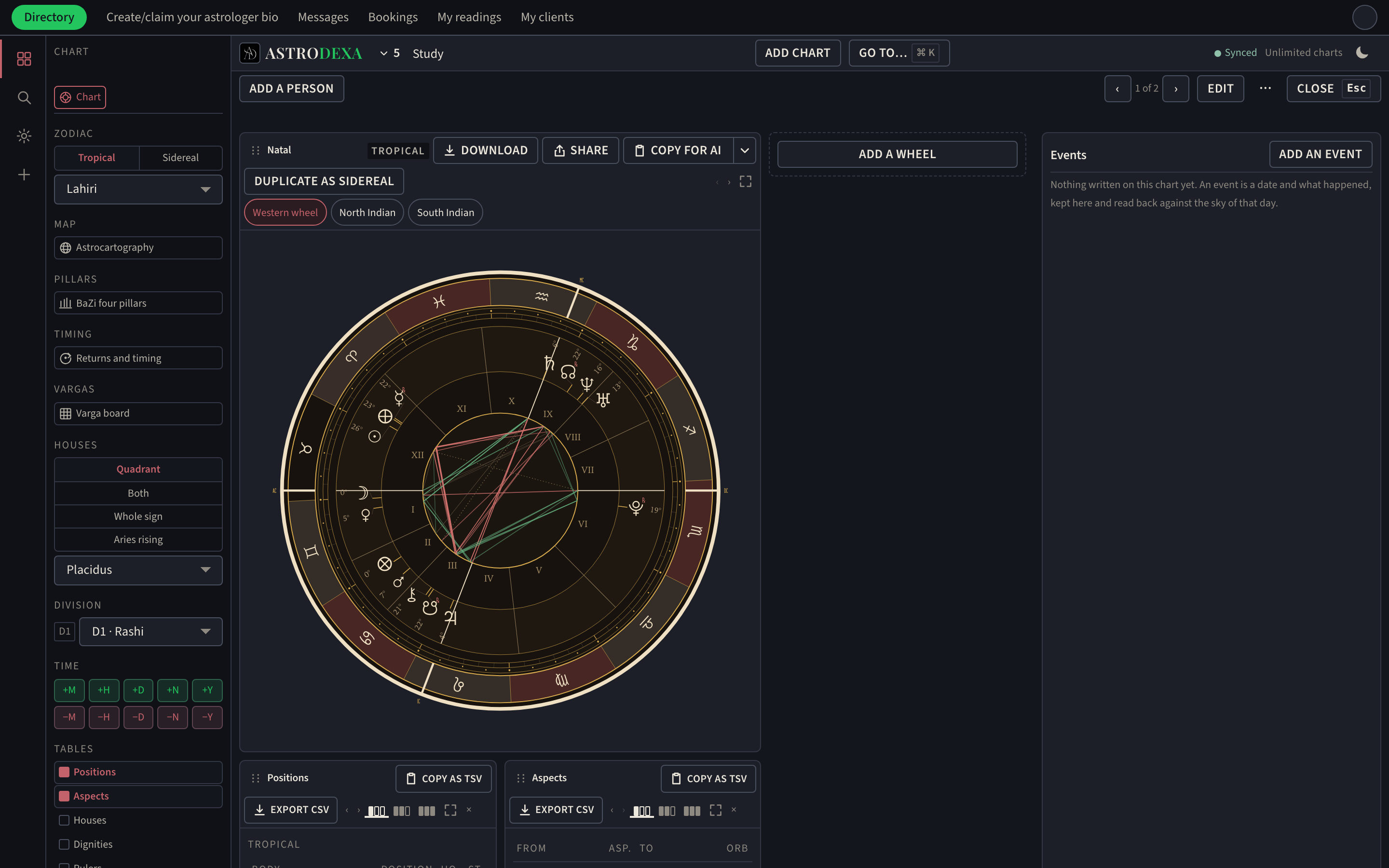Click Create/claim your astrologer bio

pos(192,17)
